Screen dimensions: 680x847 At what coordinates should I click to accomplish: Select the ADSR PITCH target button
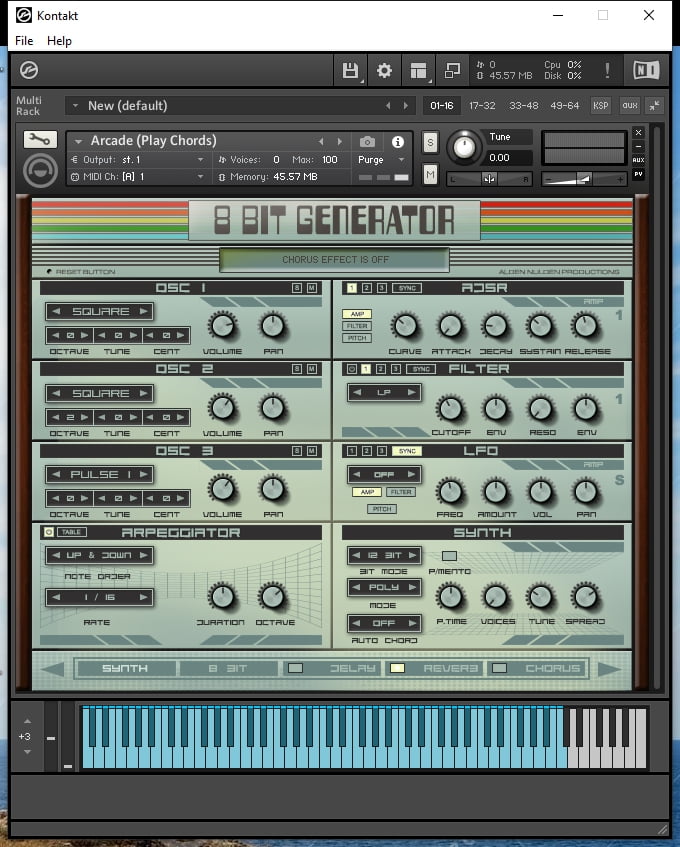coord(357,338)
